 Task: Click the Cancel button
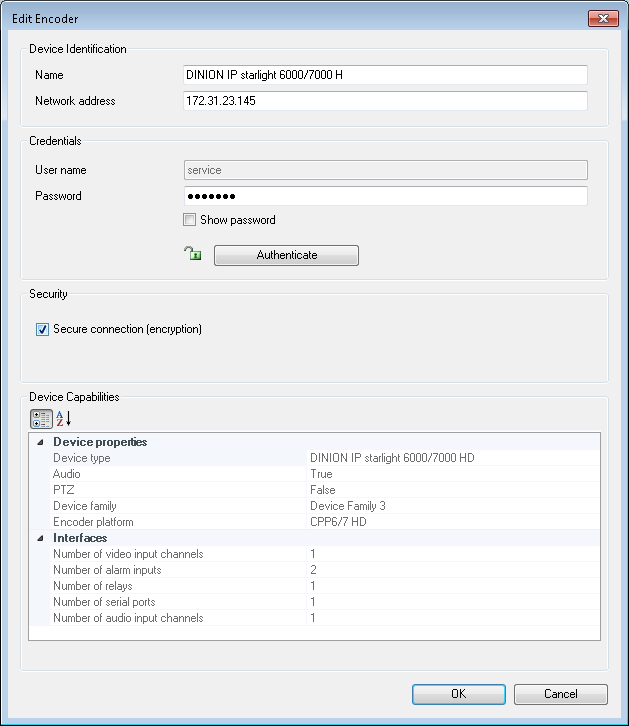[x=560, y=694]
